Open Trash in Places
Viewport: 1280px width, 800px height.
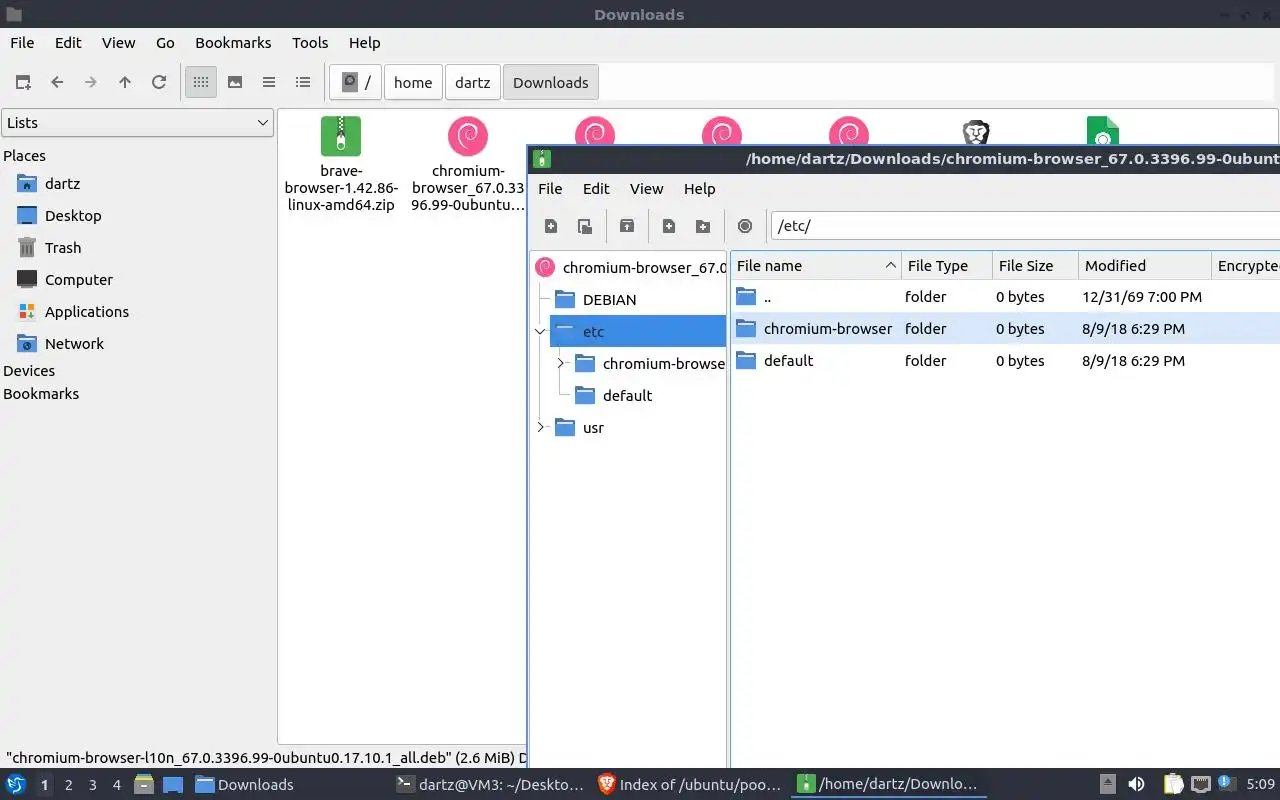click(x=63, y=248)
